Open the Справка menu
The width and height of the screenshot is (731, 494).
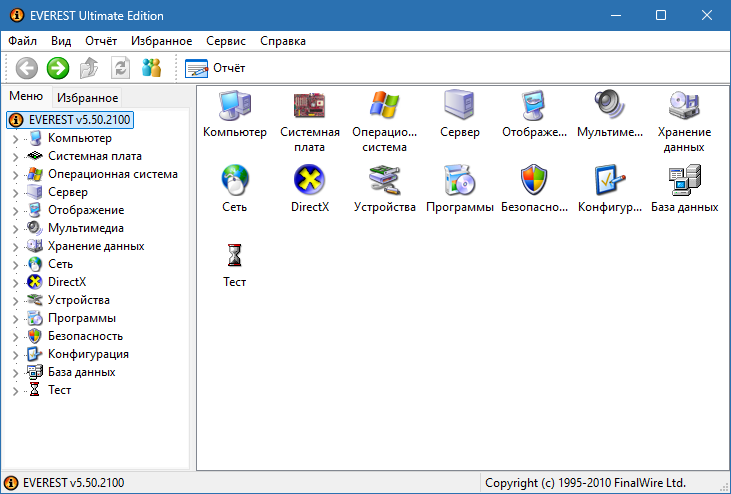pos(283,41)
